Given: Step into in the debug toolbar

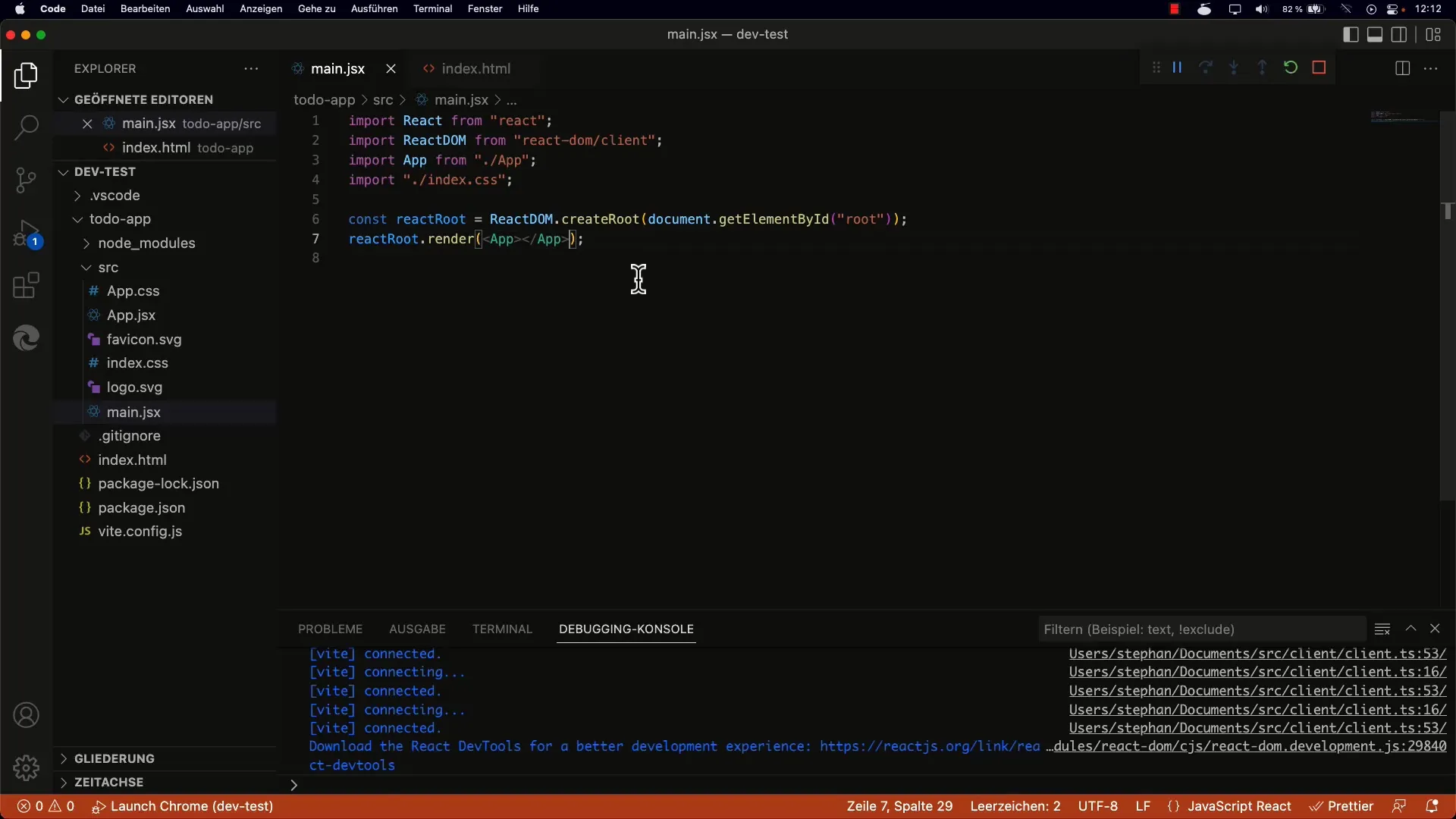Looking at the screenshot, I should (1234, 67).
